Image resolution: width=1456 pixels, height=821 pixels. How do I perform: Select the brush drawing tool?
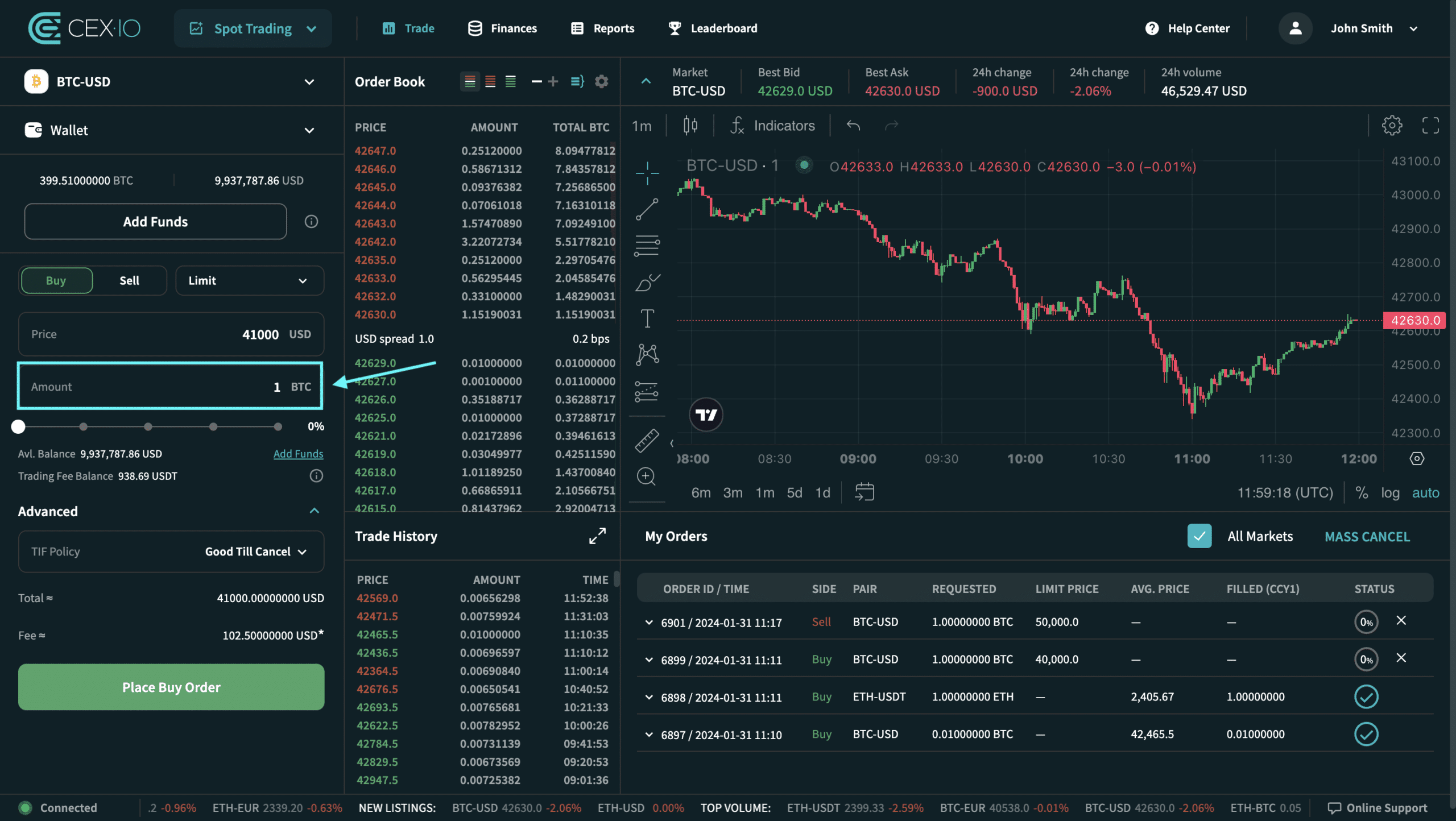pos(647,282)
